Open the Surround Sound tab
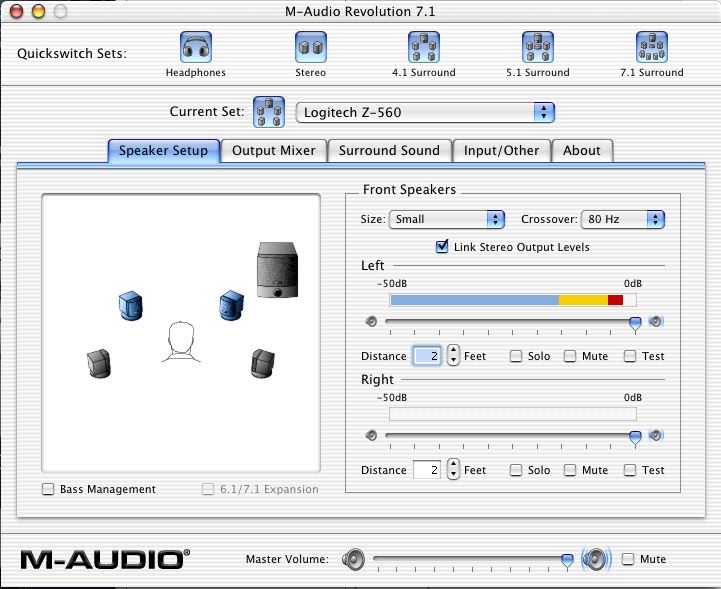 click(x=389, y=151)
